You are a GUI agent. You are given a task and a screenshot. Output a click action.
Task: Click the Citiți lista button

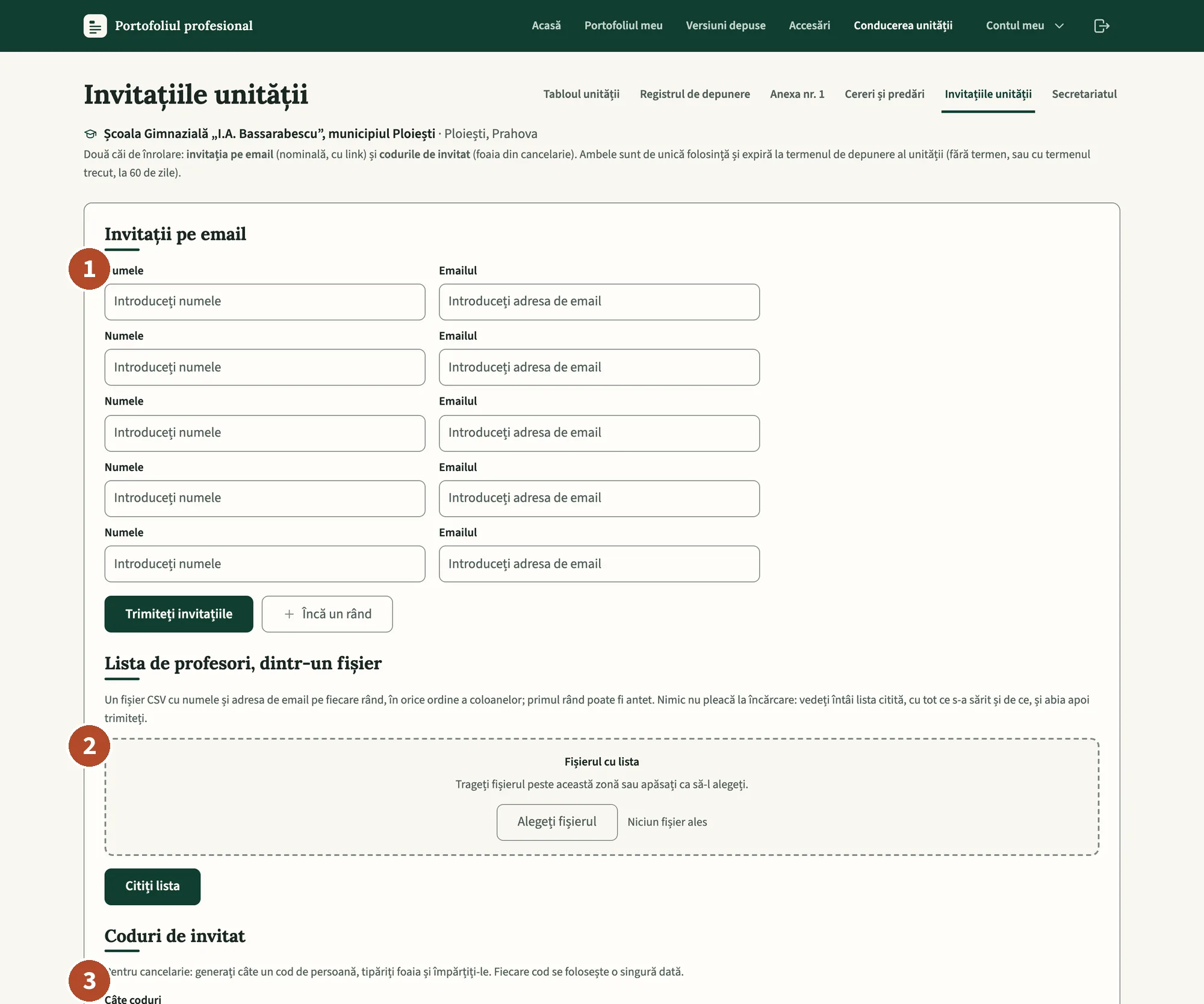pos(152,886)
